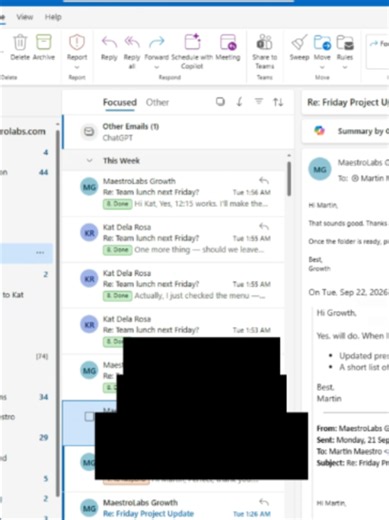Viewport: 389px width, 520px height.
Task: Open Schedule with Copilot
Action: pyautogui.click(x=192, y=42)
